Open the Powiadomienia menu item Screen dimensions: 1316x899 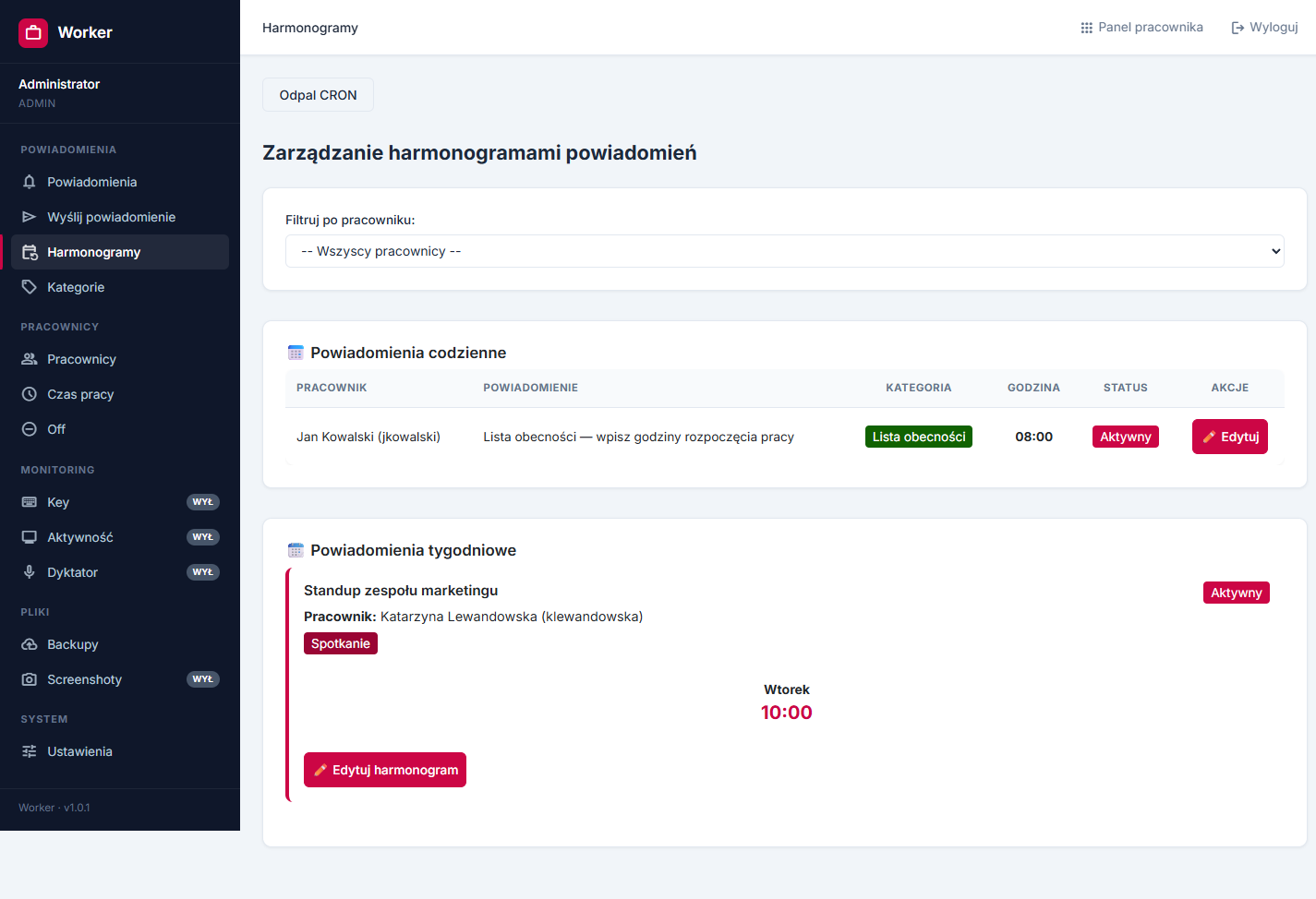(120, 182)
